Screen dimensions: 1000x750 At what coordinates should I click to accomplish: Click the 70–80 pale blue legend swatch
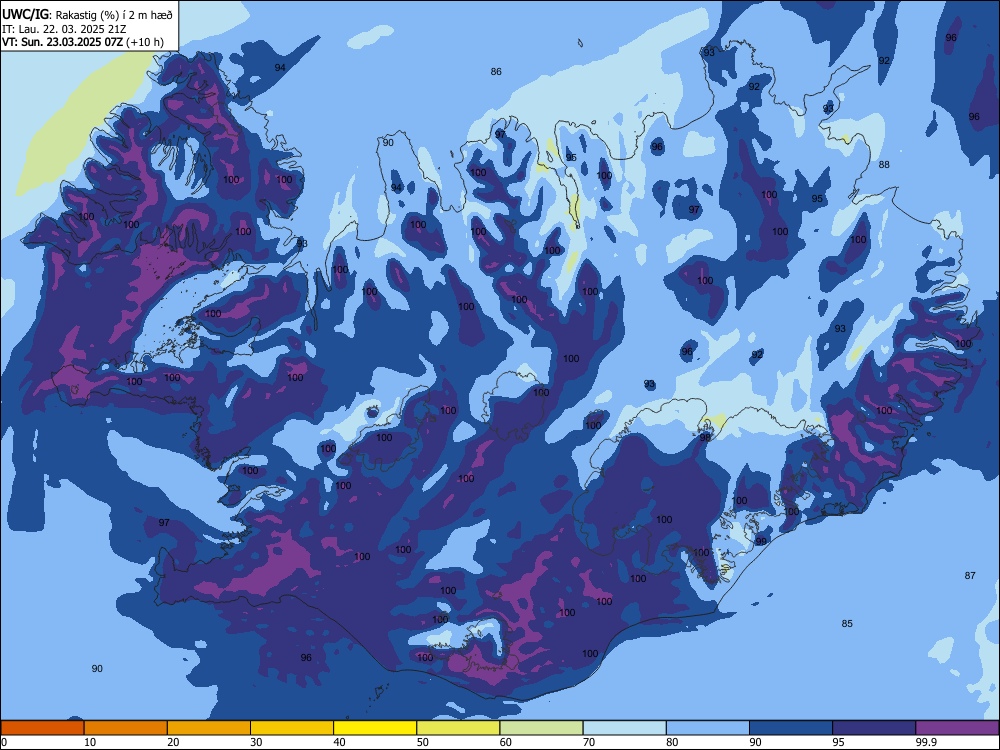624,728
